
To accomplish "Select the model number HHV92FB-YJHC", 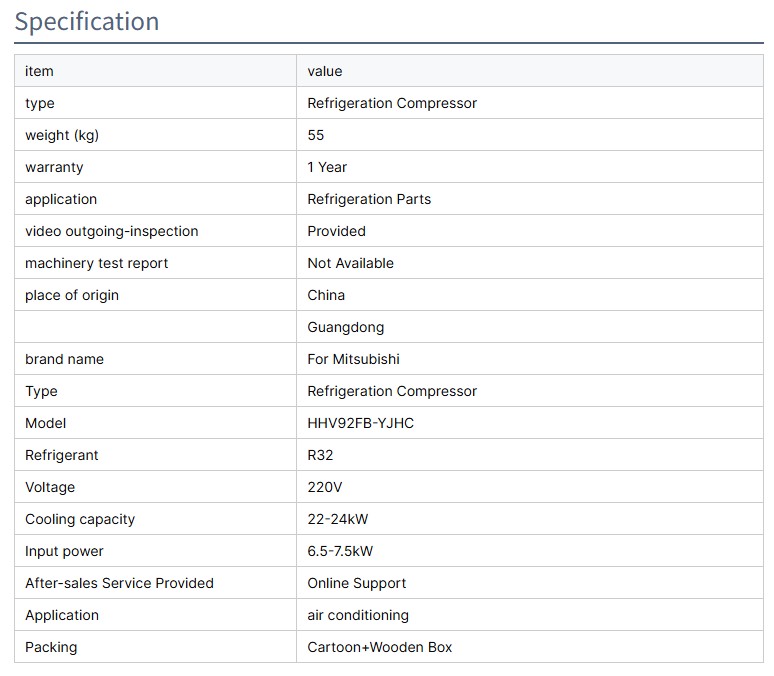I will pos(361,423).
